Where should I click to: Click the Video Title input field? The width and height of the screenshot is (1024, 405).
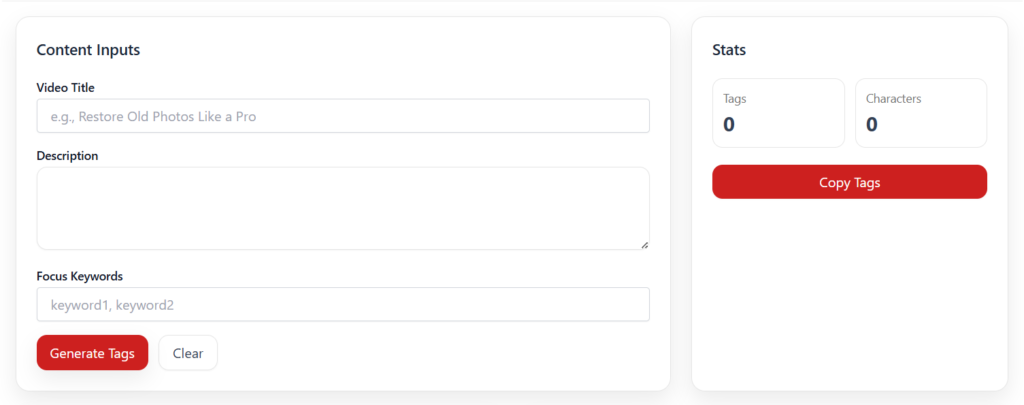[x=343, y=116]
